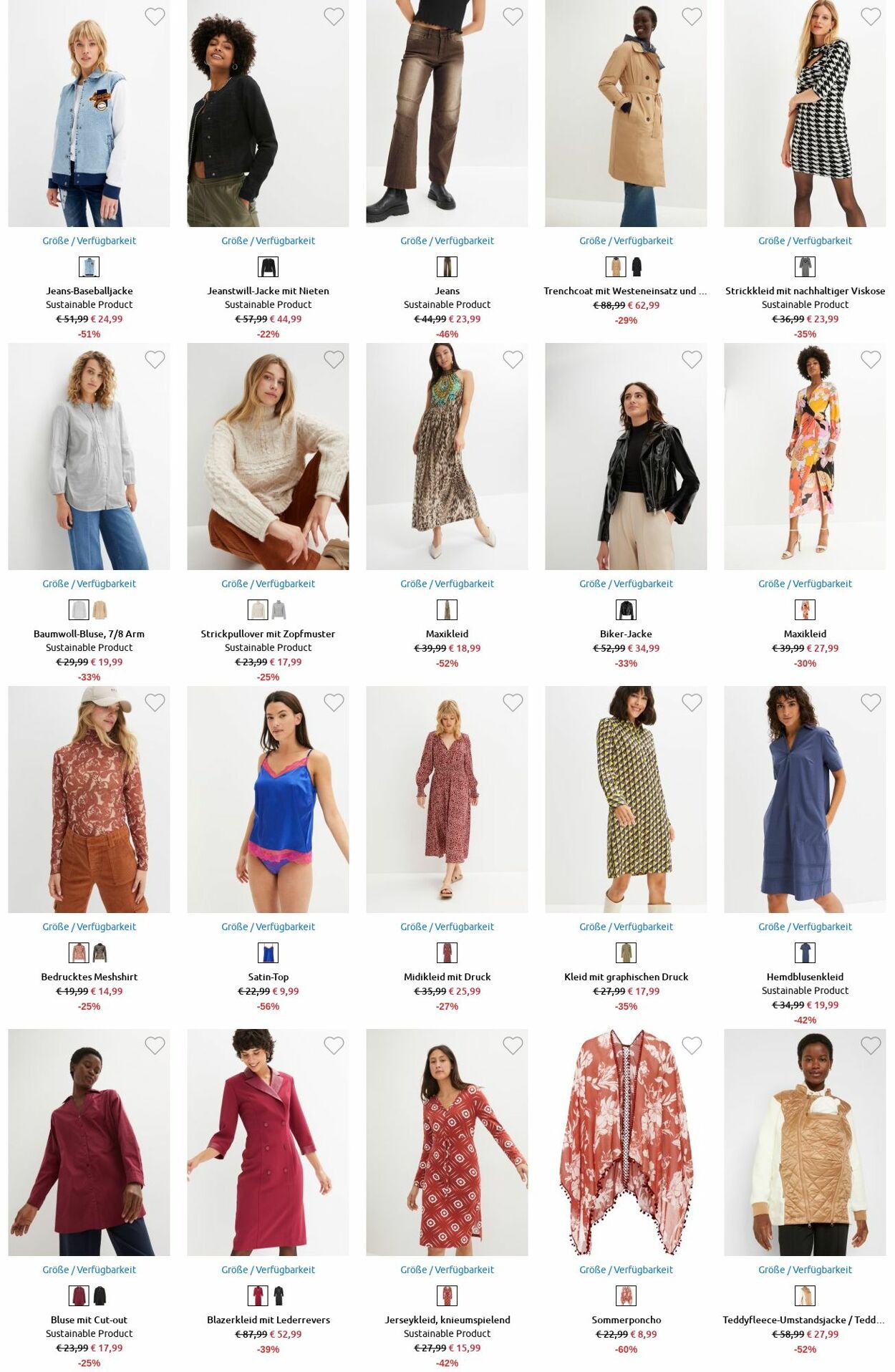The width and height of the screenshot is (895, 1372).
Task: Open Größe / Verfügbarkeit under Teddyfleece-Umstandsjacke
Action: [805, 1270]
